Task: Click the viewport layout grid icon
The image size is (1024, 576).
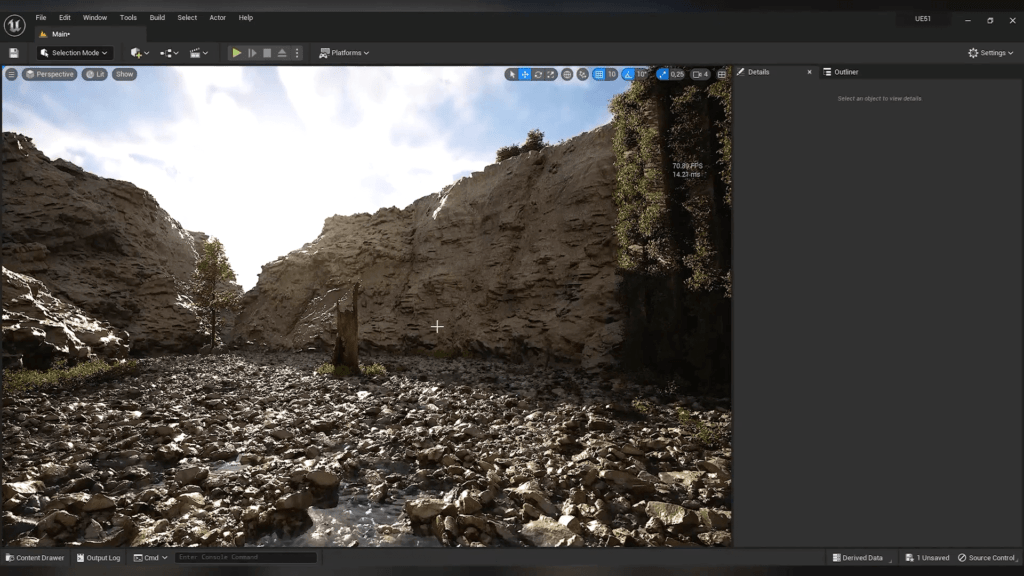Action: click(722, 74)
